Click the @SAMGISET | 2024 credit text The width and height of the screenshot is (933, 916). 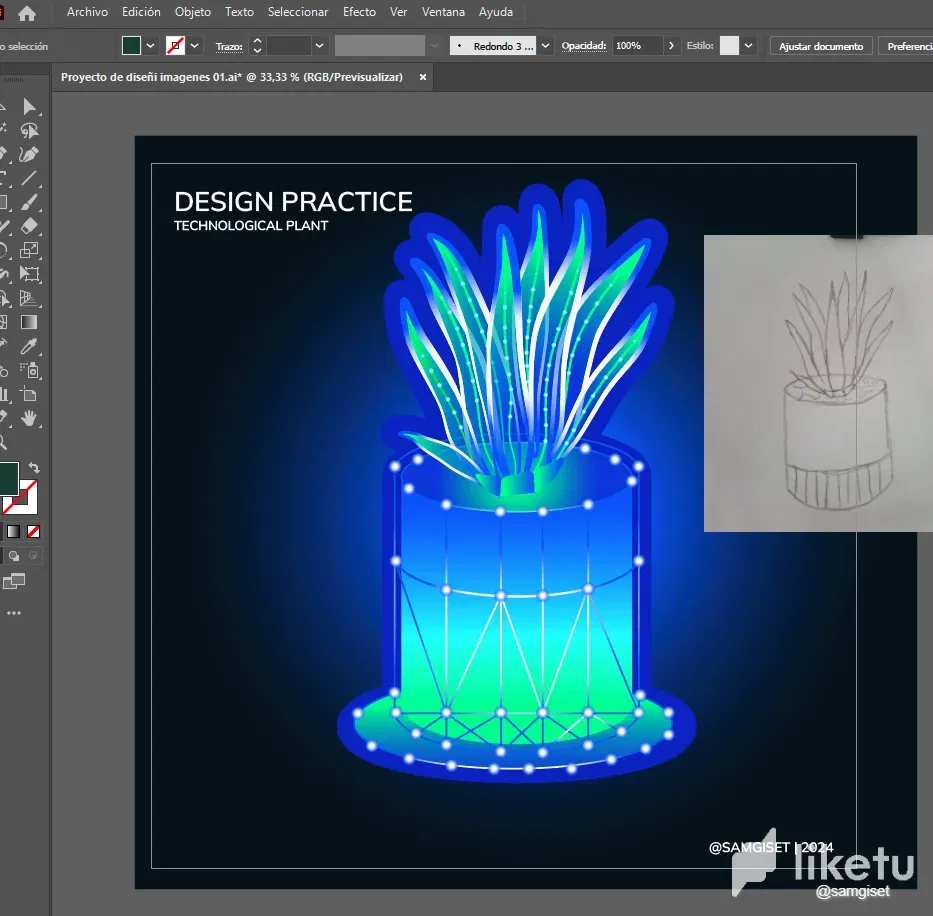(771, 847)
